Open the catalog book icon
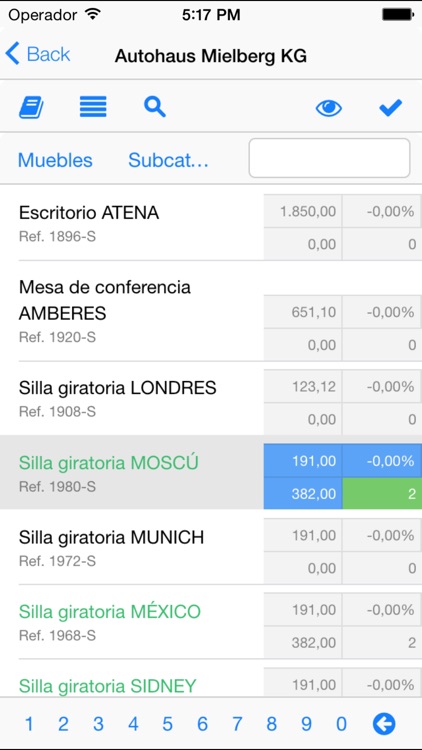422x750 pixels. pyautogui.click(x=31, y=107)
